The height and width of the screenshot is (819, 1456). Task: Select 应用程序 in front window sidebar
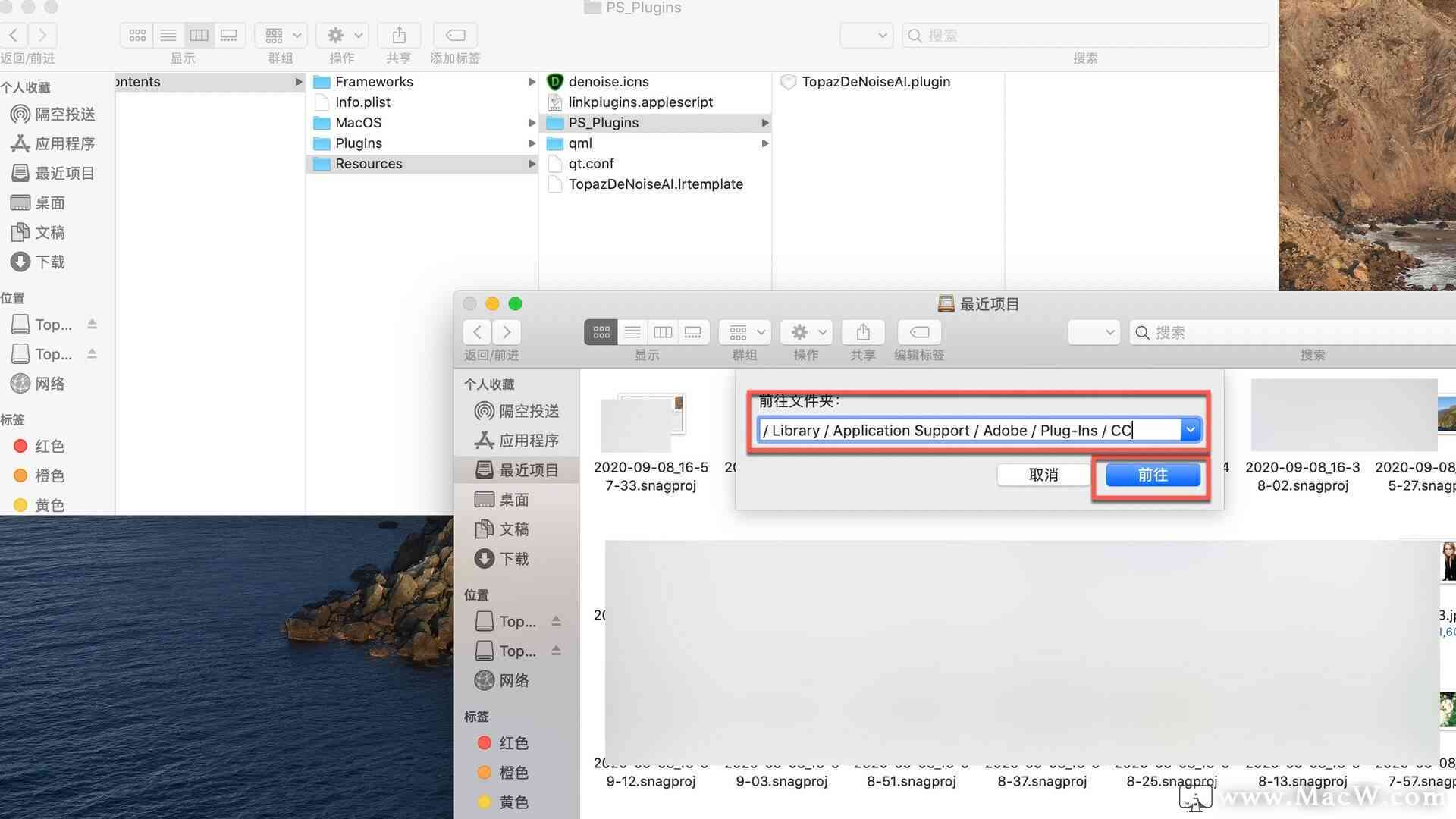click(517, 441)
